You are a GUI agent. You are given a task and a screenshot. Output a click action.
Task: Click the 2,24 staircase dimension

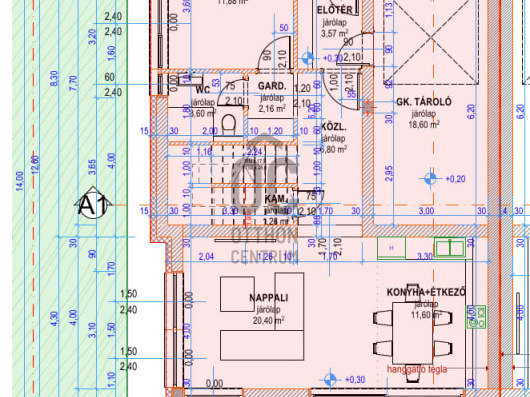click(255, 152)
